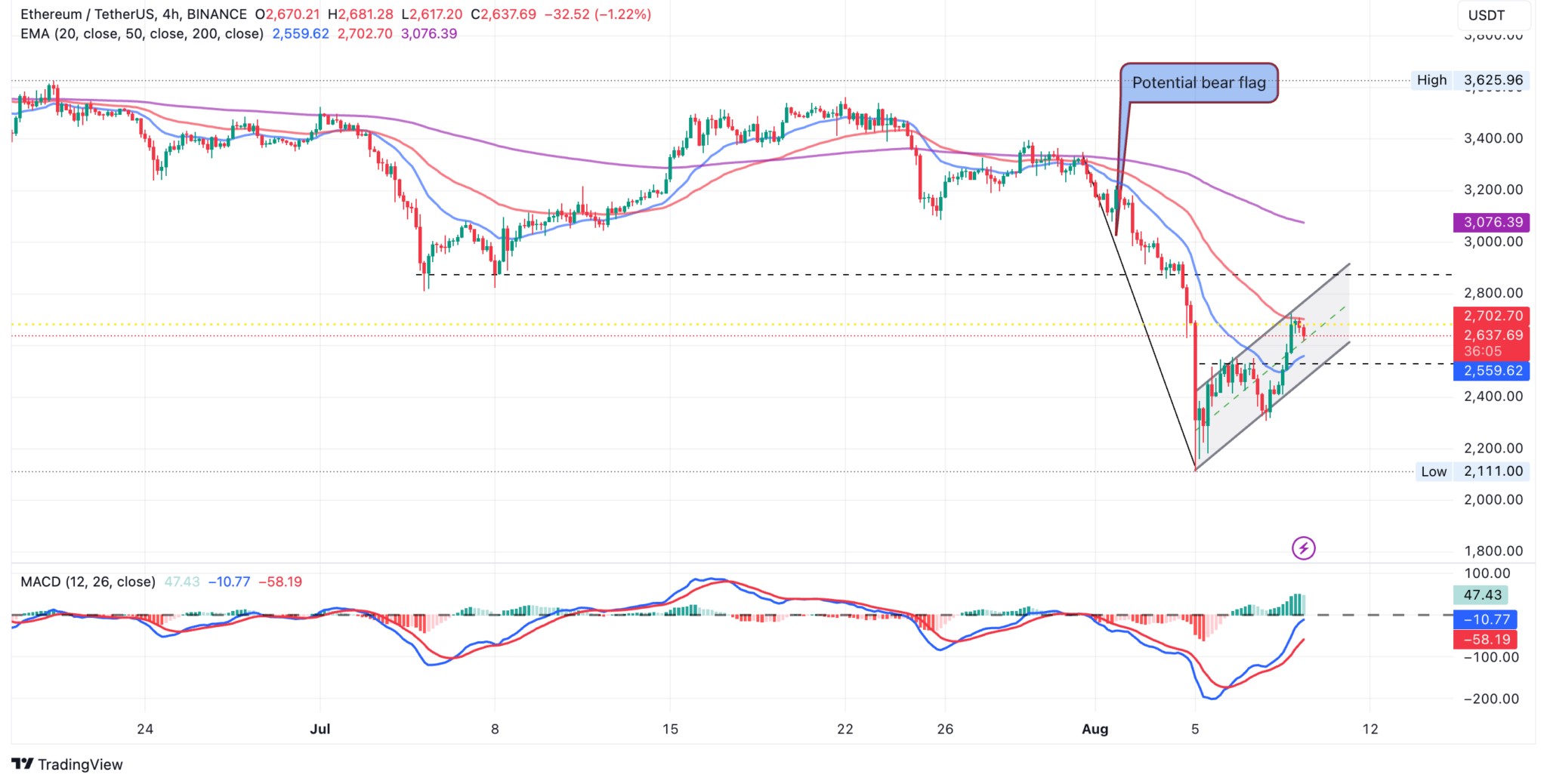Click the 'Jul' date label on time axis

tap(320, 729)
